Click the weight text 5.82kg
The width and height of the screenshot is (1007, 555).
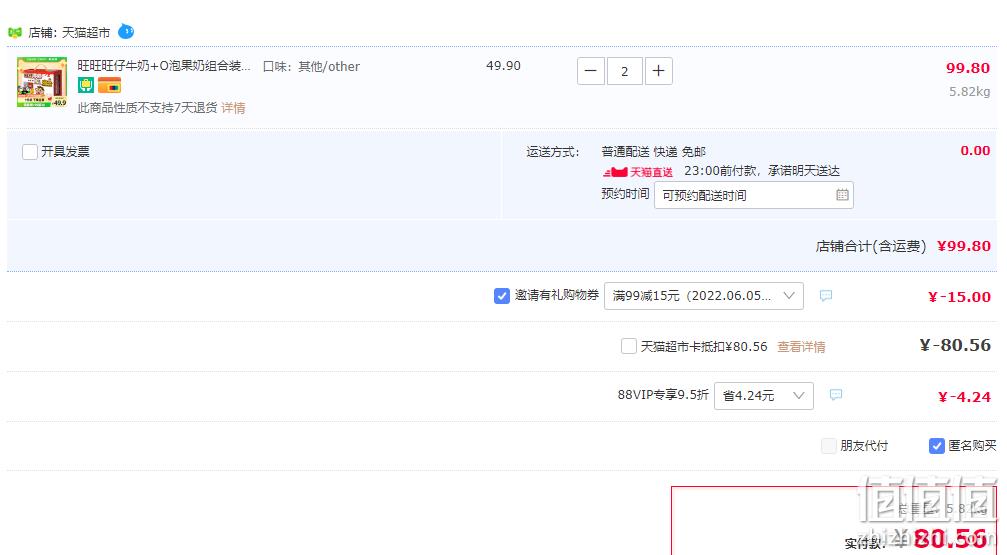pyautogui.click(x=970, y=92)
